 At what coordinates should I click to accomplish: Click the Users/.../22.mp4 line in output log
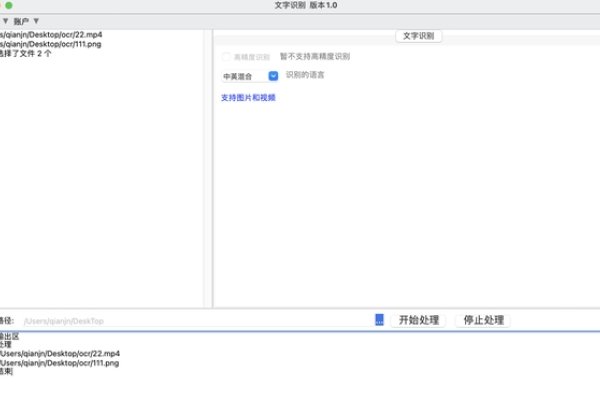click(60, 353)
